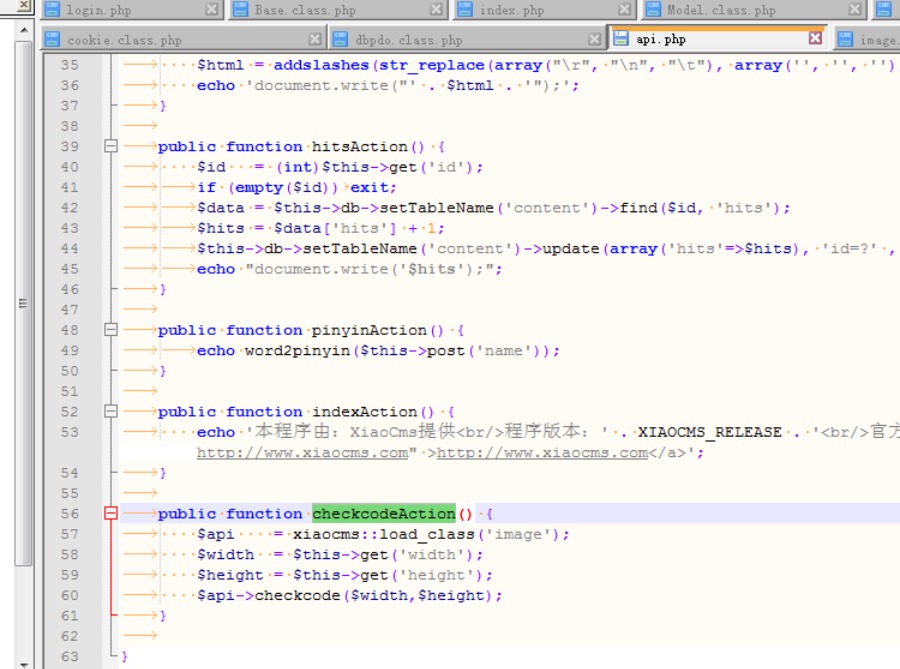The width and height of the screenshot is (900, 669).
Task: Open the Model.class.php tab
Action: [753, 10]
